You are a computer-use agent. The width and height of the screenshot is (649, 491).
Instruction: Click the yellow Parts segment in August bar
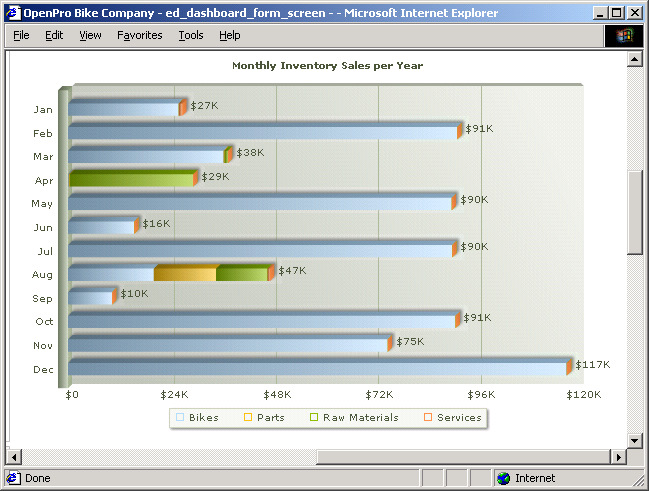pos(186,273)
